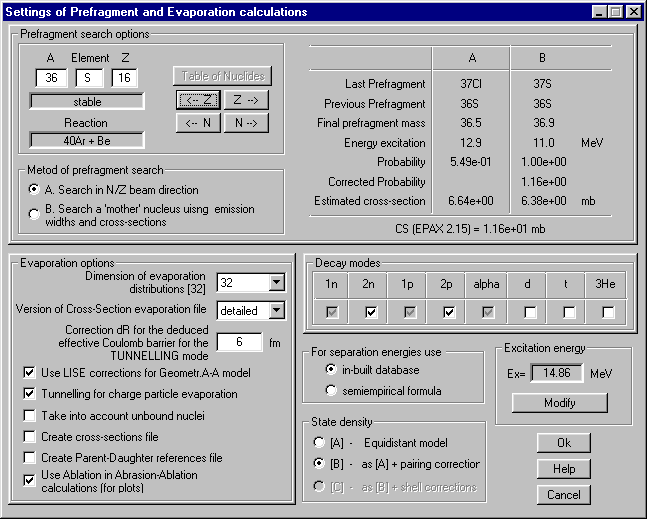Expand the Cross-Section evaporation file version dropdown
This screenshot has height=519, width=647.
276,311
